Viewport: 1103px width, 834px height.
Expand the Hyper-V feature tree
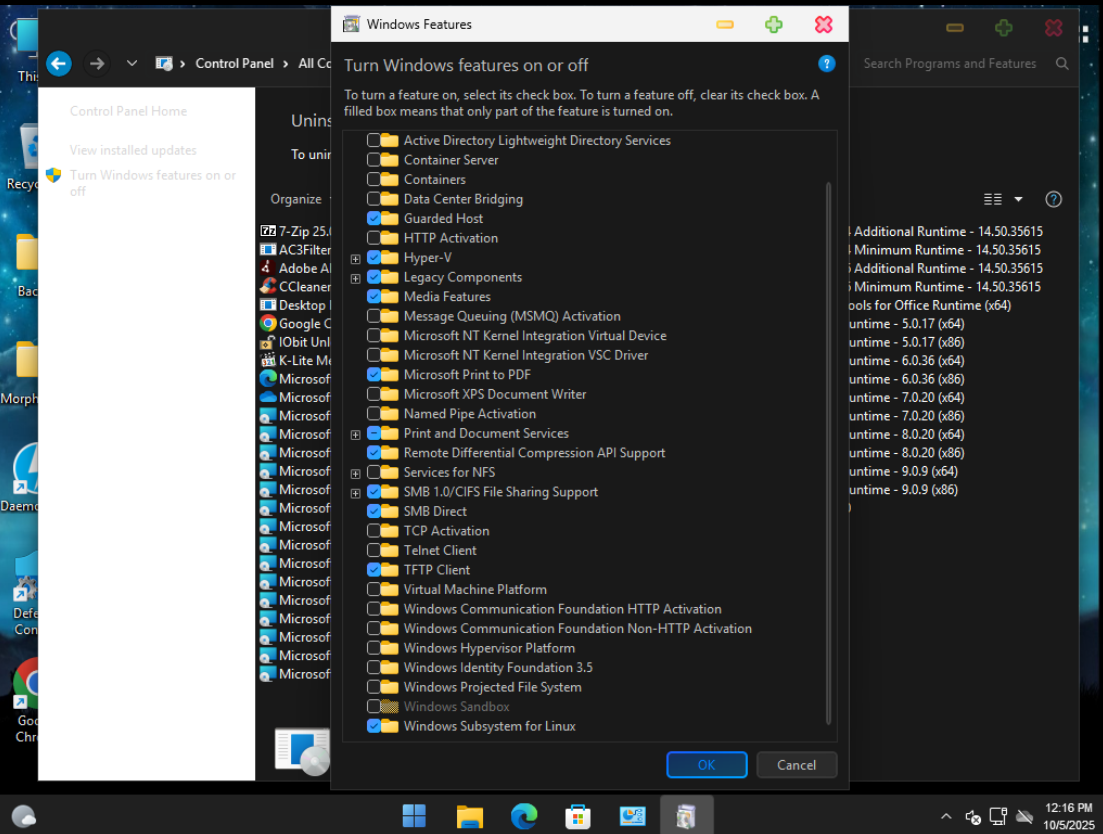(x=355, y=259)
